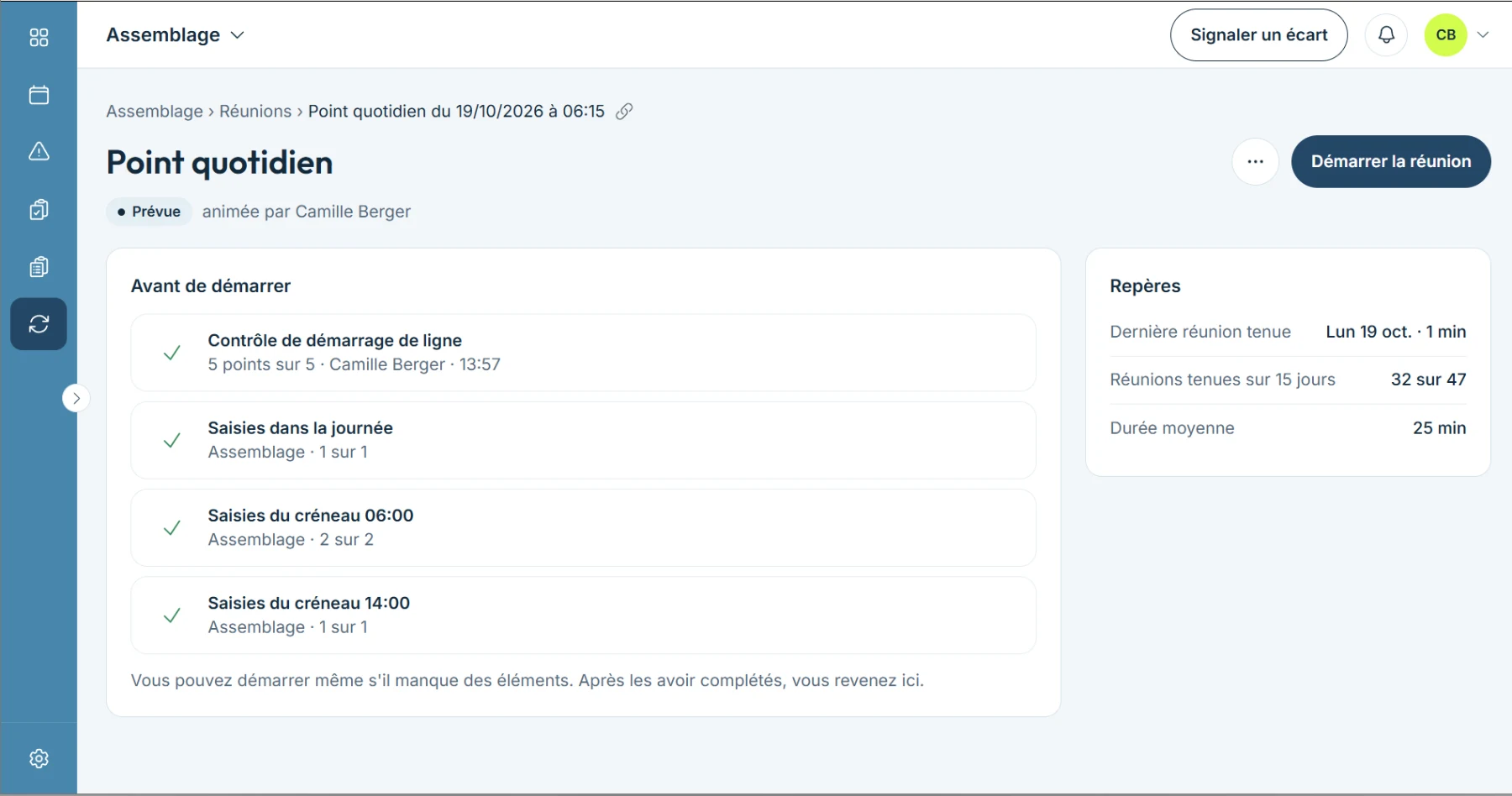Open Saisies du créneau 14:00 item
Image resolution: width=1512 pixels, height=796 pixels.
click(x=583, y=615)
